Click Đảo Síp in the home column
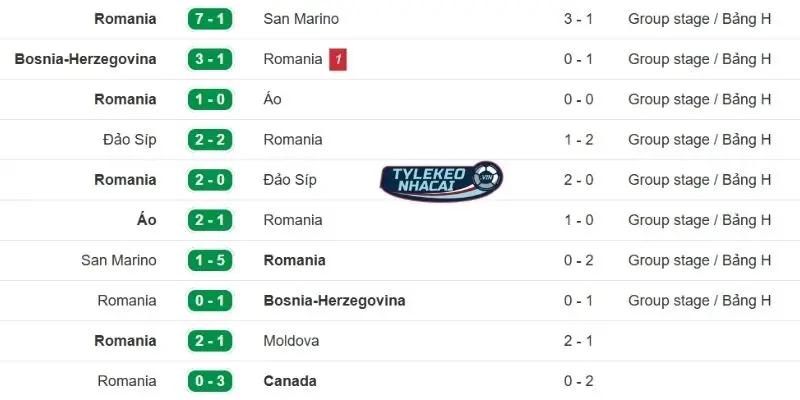The width and height of the screenshot is (800, 400). pos(129,140)
